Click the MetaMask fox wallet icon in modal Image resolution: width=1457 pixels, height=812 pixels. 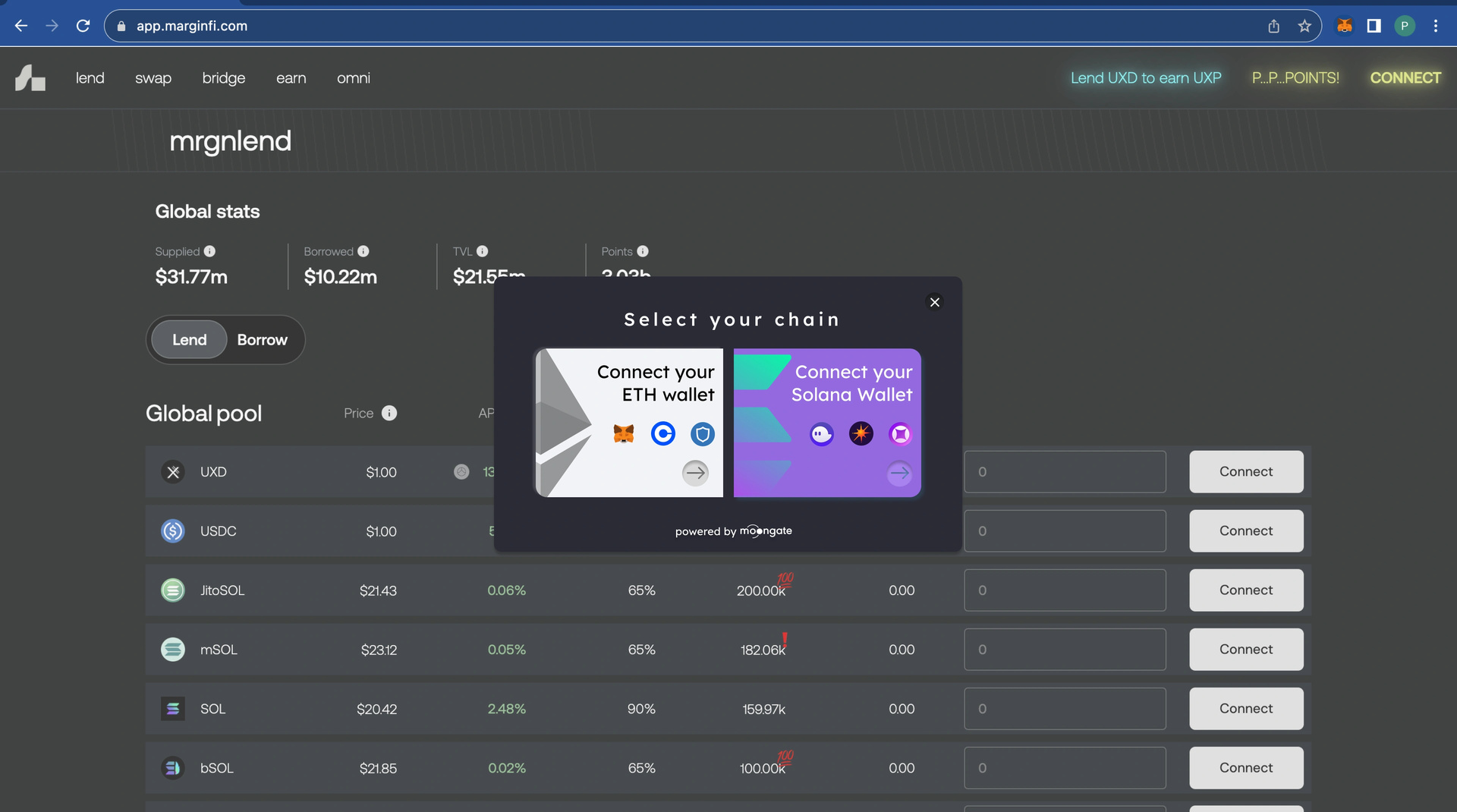point(623,434)
